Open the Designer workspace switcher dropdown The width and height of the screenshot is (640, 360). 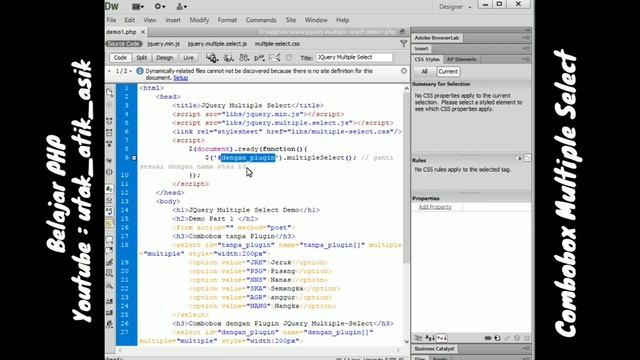455,7
